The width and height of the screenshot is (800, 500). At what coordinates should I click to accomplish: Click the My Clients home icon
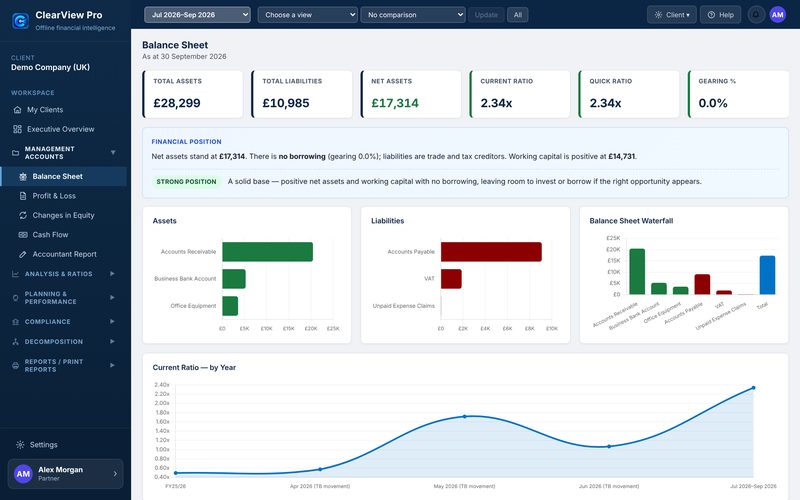[x=17, y=110]
